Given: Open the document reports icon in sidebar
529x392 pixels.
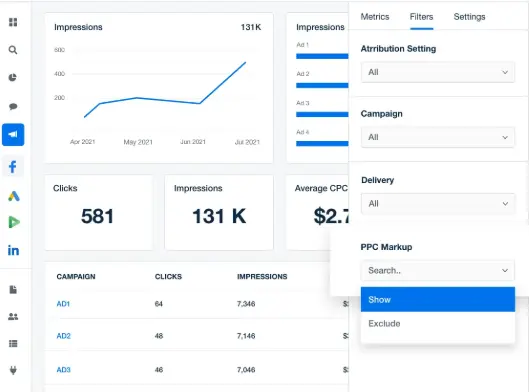Looking at the screenshot, I should point(13,289).
